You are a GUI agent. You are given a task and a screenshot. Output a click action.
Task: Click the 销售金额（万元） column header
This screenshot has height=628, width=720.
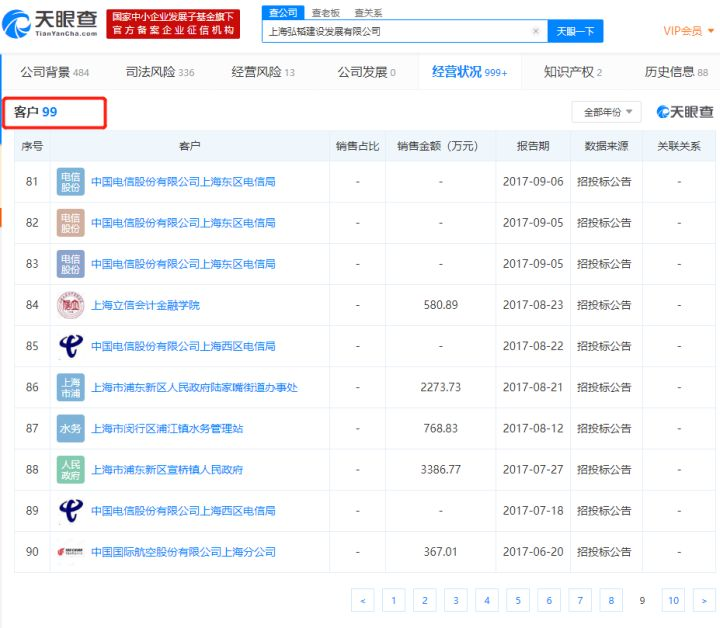(438, 146)
